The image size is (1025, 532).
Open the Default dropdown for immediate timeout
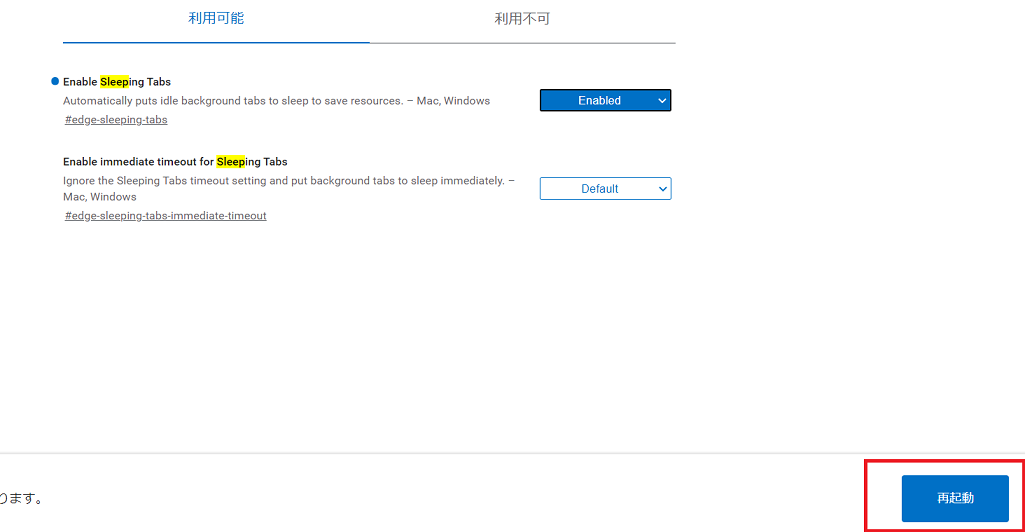[599, 189]
